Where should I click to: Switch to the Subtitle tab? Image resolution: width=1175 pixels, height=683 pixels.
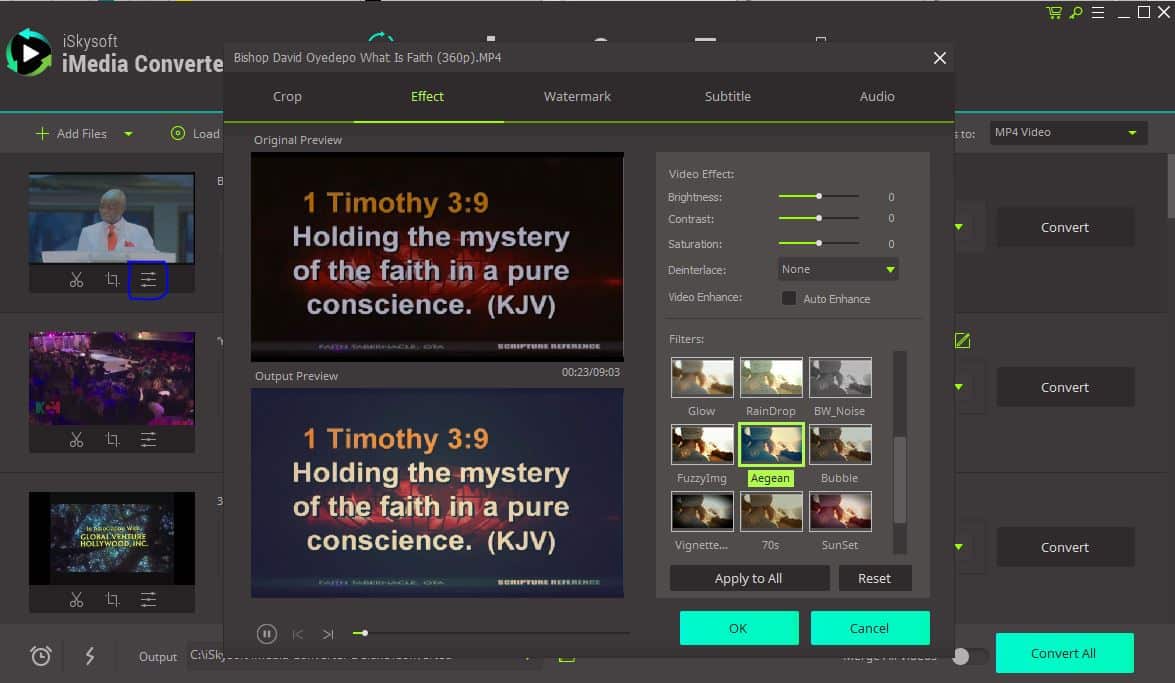tap(727, 96)
